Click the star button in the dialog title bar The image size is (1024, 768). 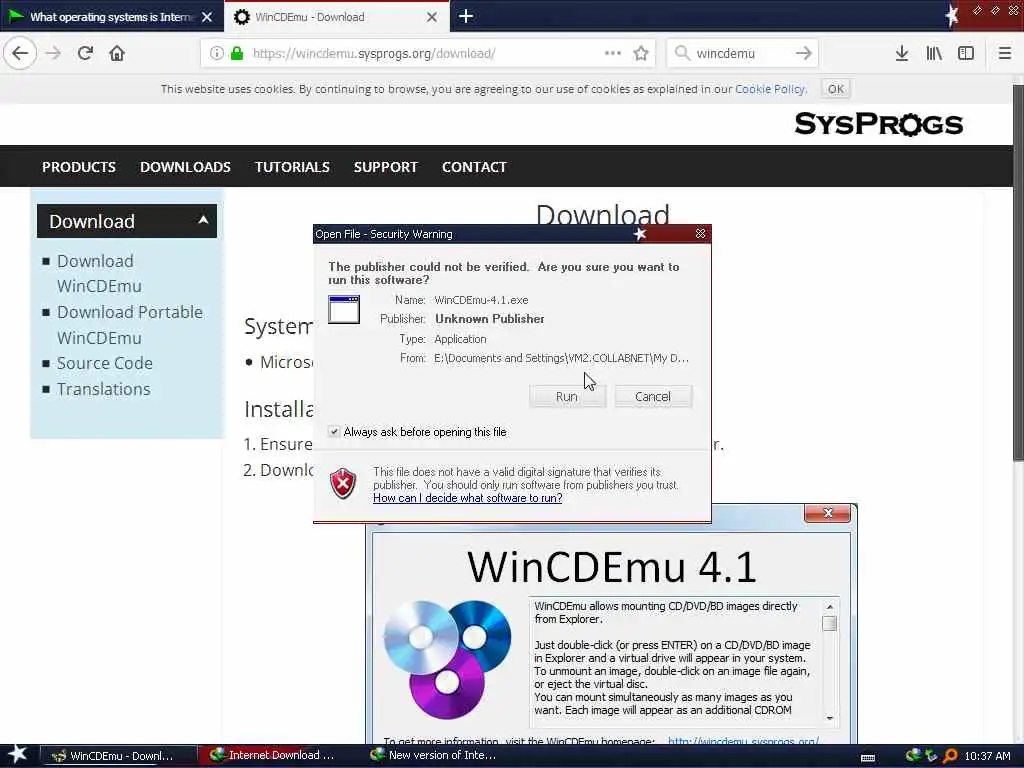[640, 233]
